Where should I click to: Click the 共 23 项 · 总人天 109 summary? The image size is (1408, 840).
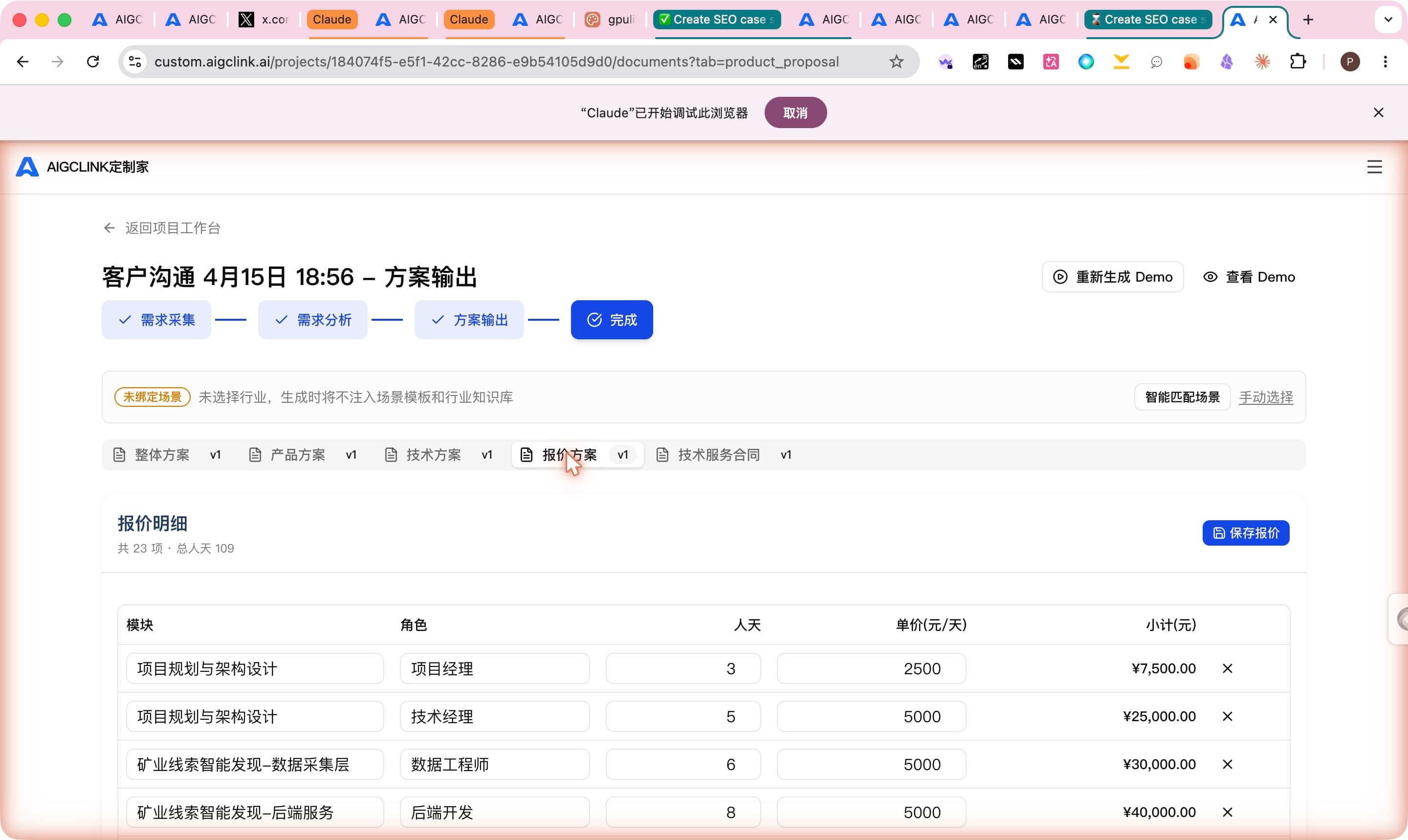tap(176, 549)
